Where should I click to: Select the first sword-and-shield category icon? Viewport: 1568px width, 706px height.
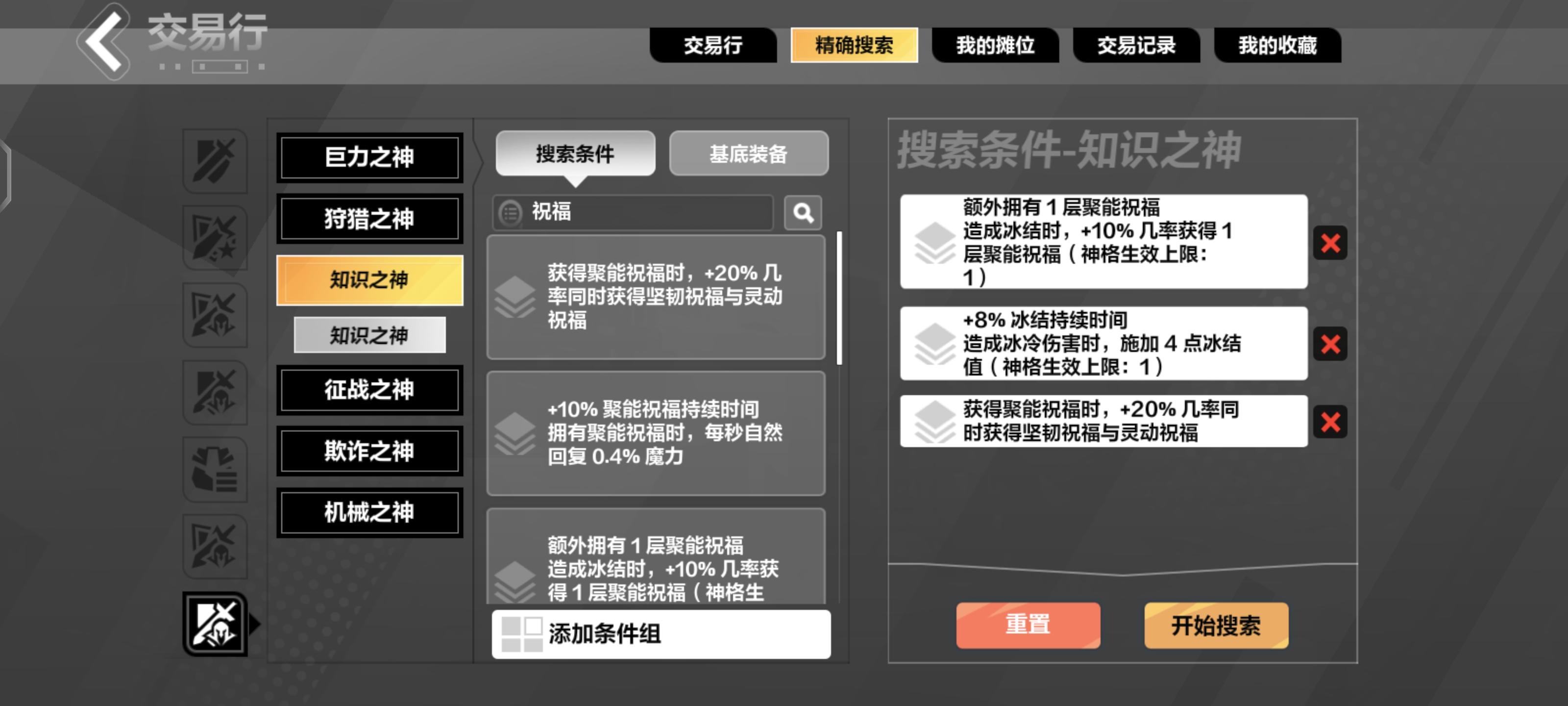click(x=215, y=161)
